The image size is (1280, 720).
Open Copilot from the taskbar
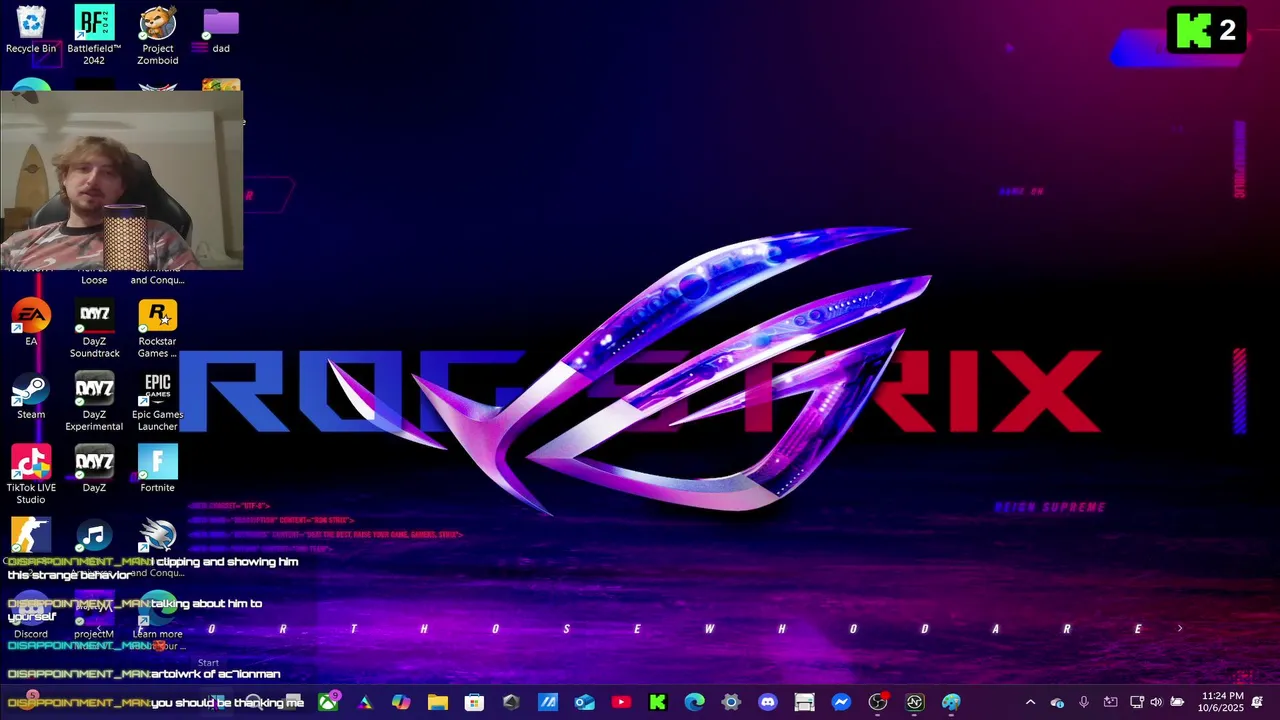pyautogui.click(x=401, y=702)
